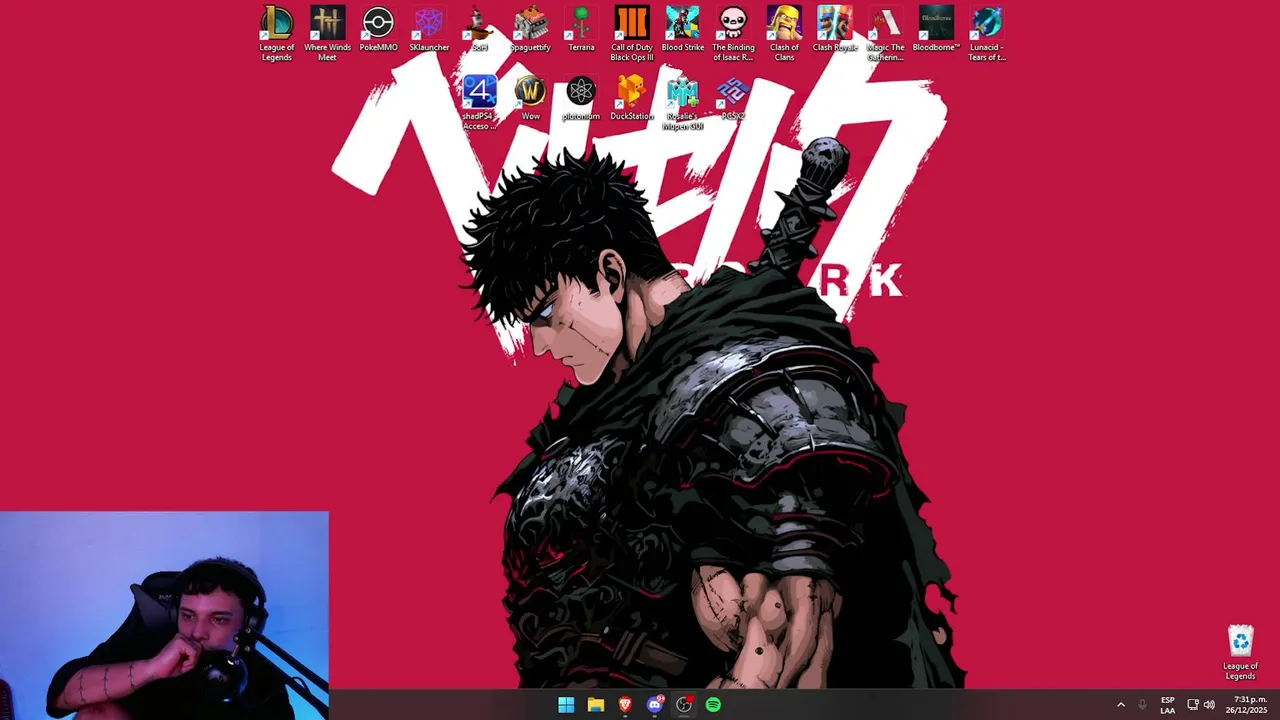The image size is (1280, 720).
Task: Open the DuckStation shortcut
Action: click(x=632, y=98)
